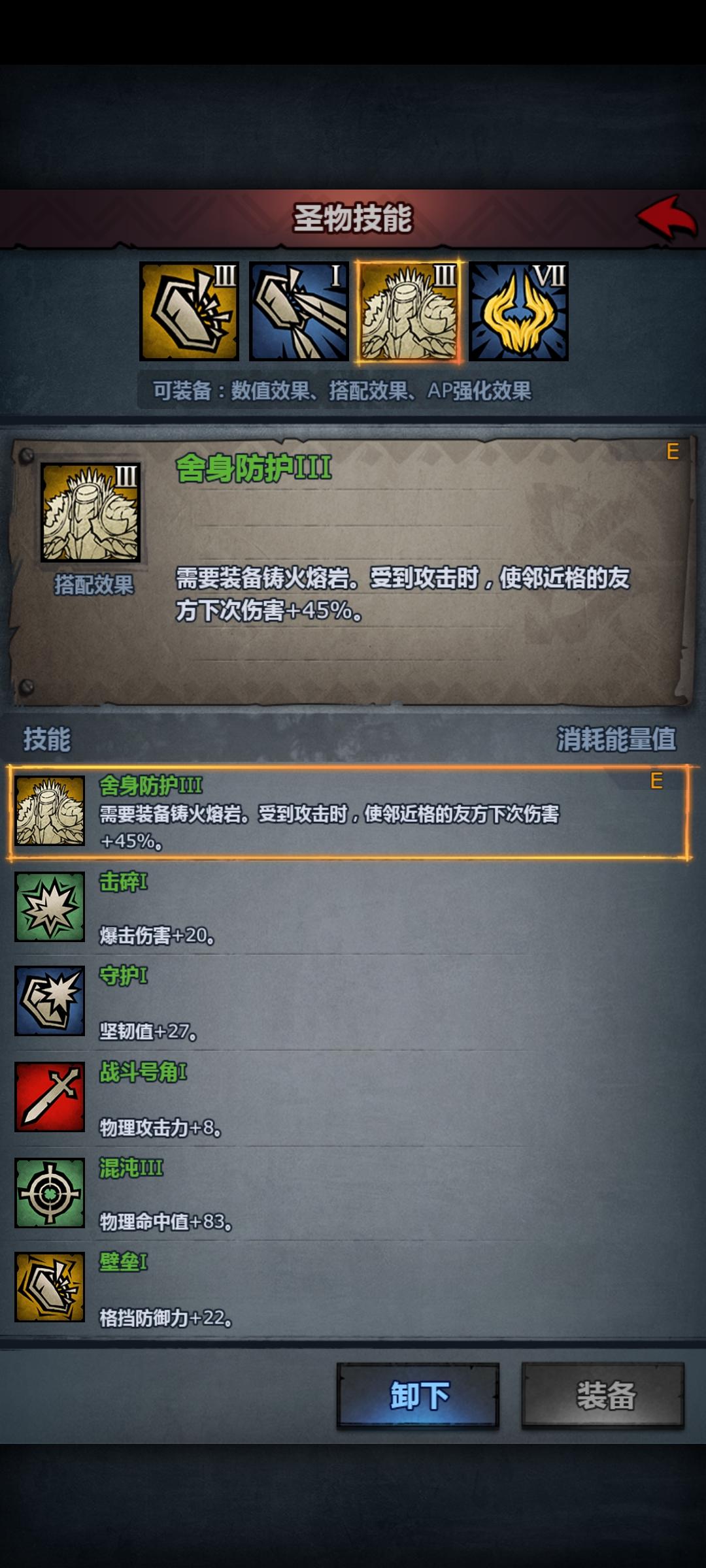Viewport: 706px width, 1568px height.
Task: Click the 壁垒I golden shield icon
Action: [x=50, y=1287]
